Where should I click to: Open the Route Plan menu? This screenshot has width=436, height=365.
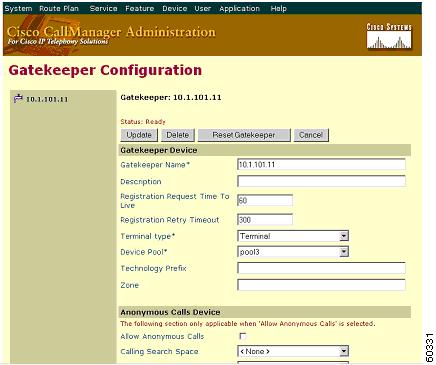pyautogui.click(x=59, y=8)
